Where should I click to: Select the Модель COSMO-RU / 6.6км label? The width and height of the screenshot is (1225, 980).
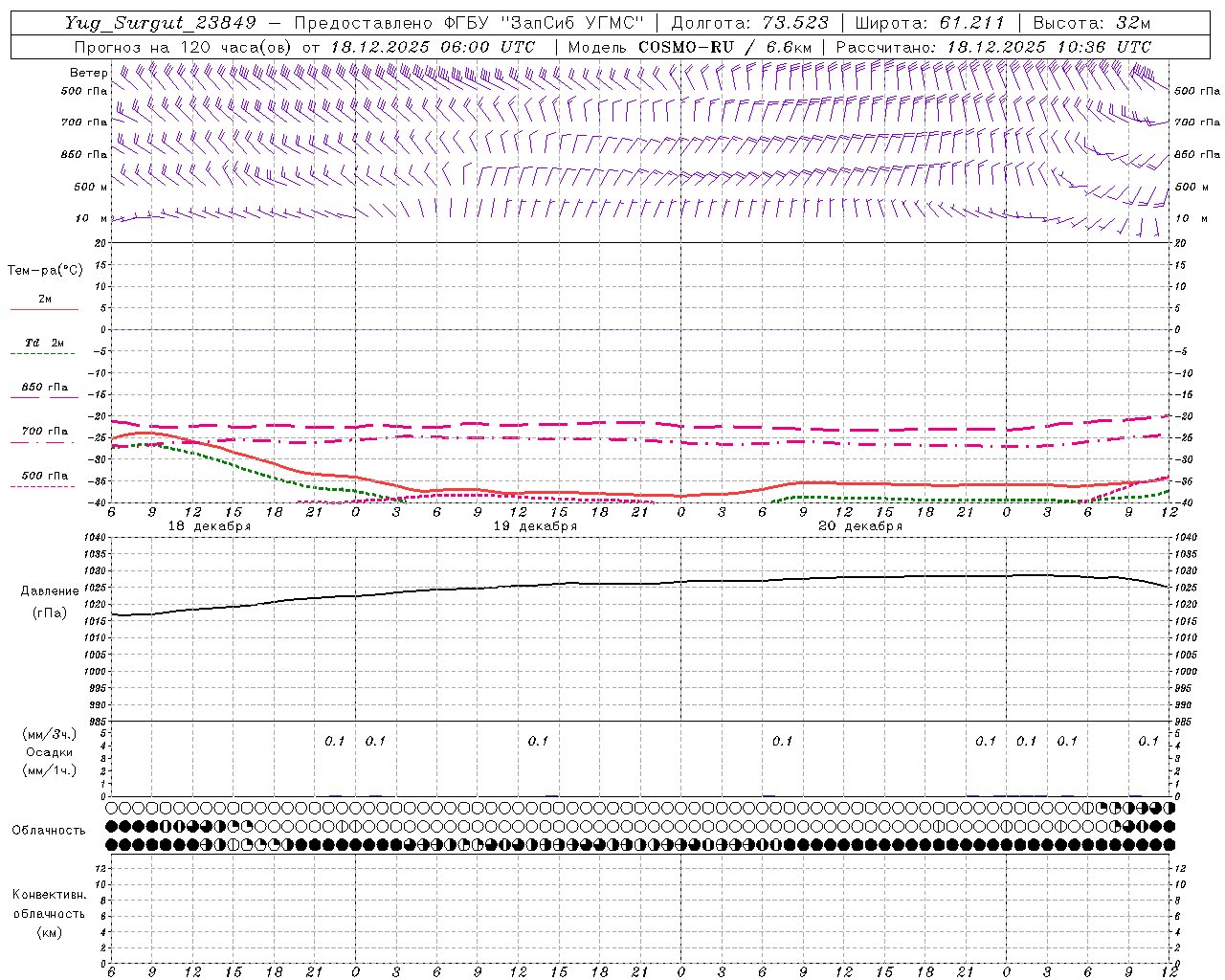[690, 47]
